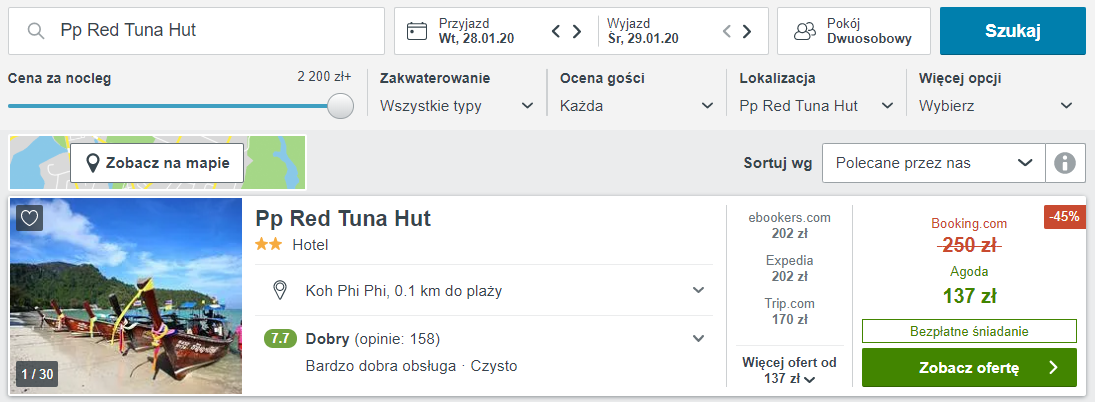1095x402 pixels.
Task: Open the Lokalizacja dropdown
Action: (816, 106)
